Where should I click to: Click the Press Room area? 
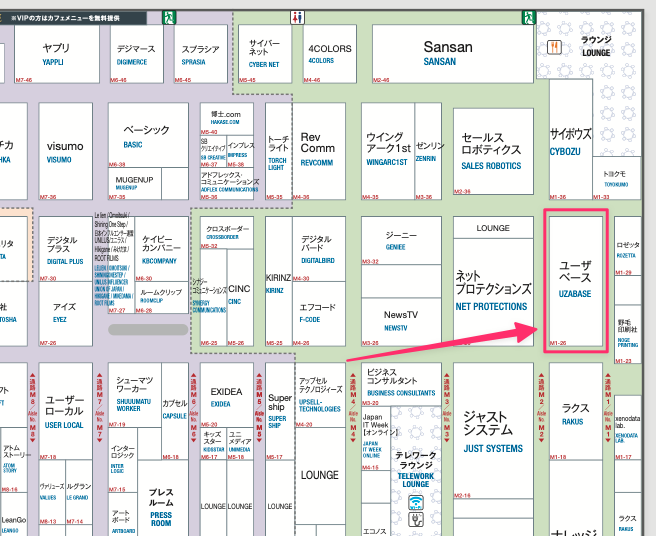click(163, 498)
